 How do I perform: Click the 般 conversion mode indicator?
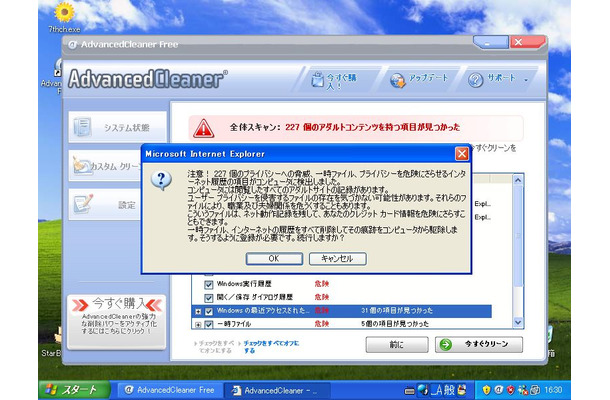(x=449, y=390)
